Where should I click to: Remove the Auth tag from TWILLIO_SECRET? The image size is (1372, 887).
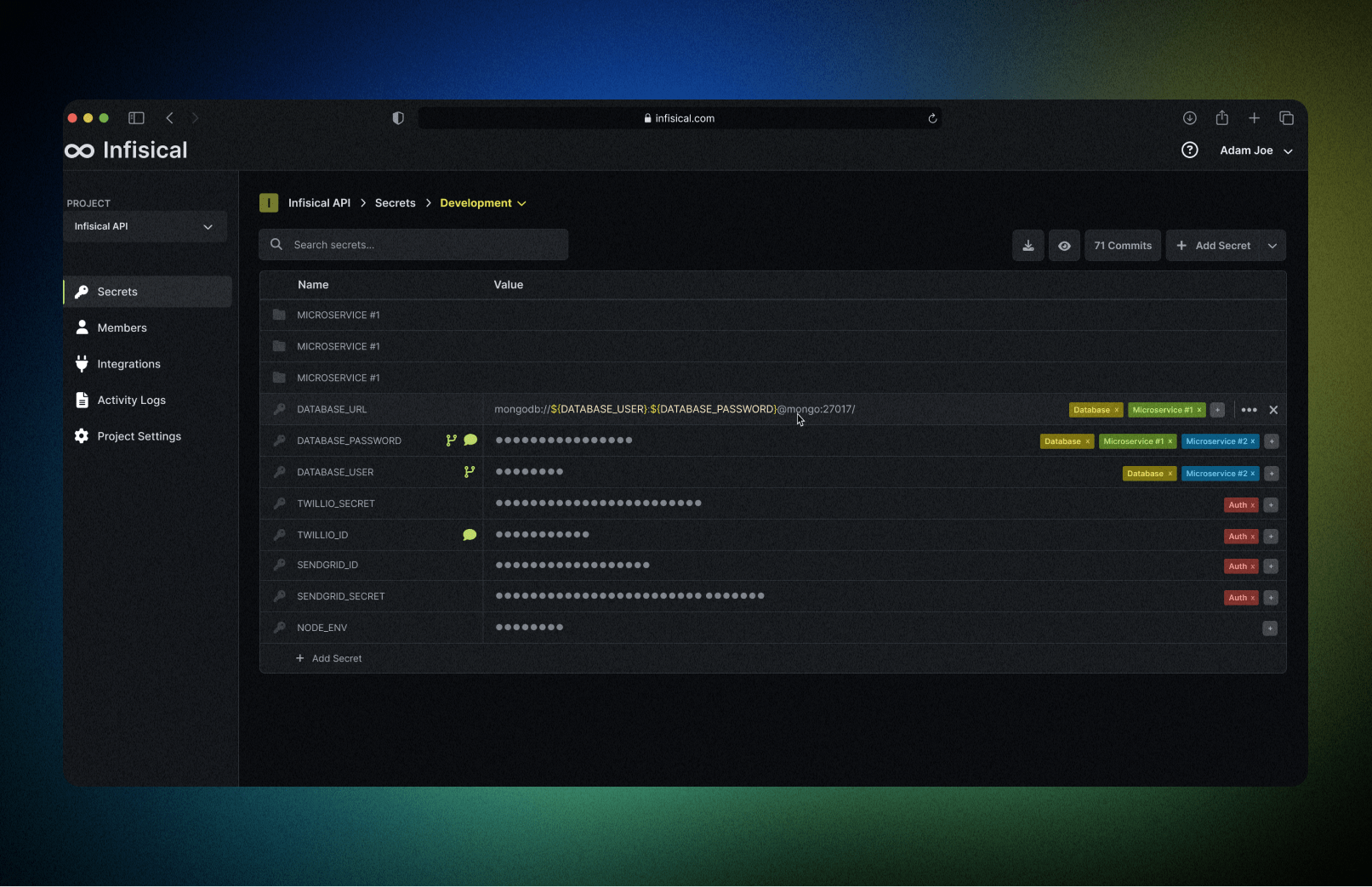[1252, 505]
